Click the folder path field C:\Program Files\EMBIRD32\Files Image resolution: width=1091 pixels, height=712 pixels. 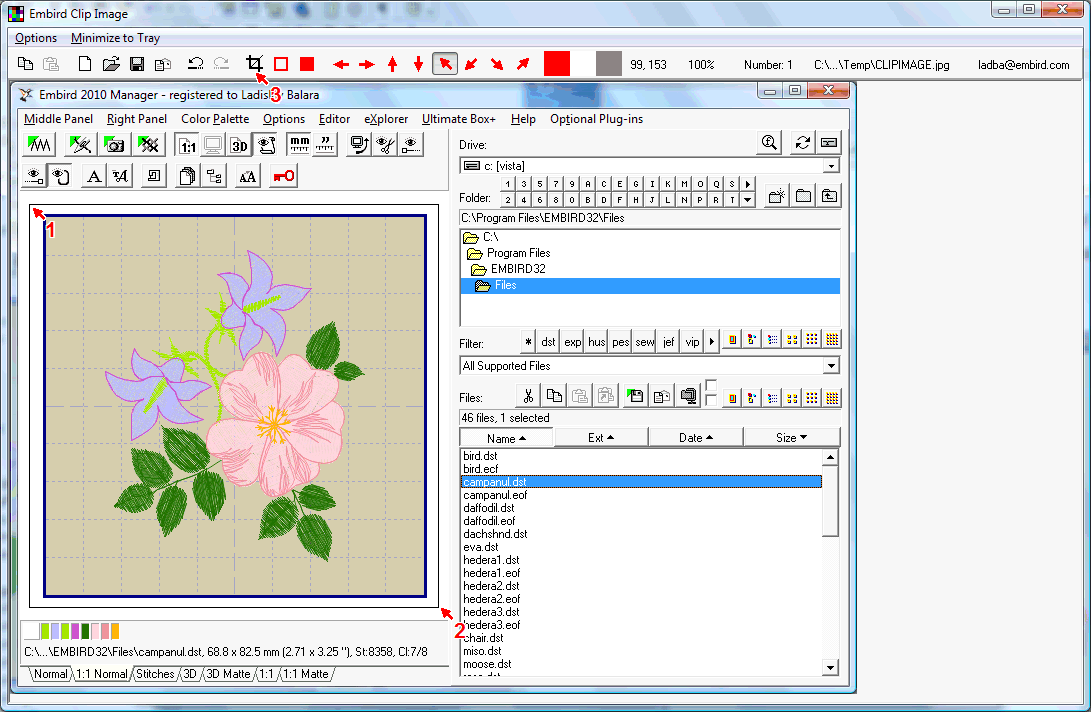click(x=650, y=218)
